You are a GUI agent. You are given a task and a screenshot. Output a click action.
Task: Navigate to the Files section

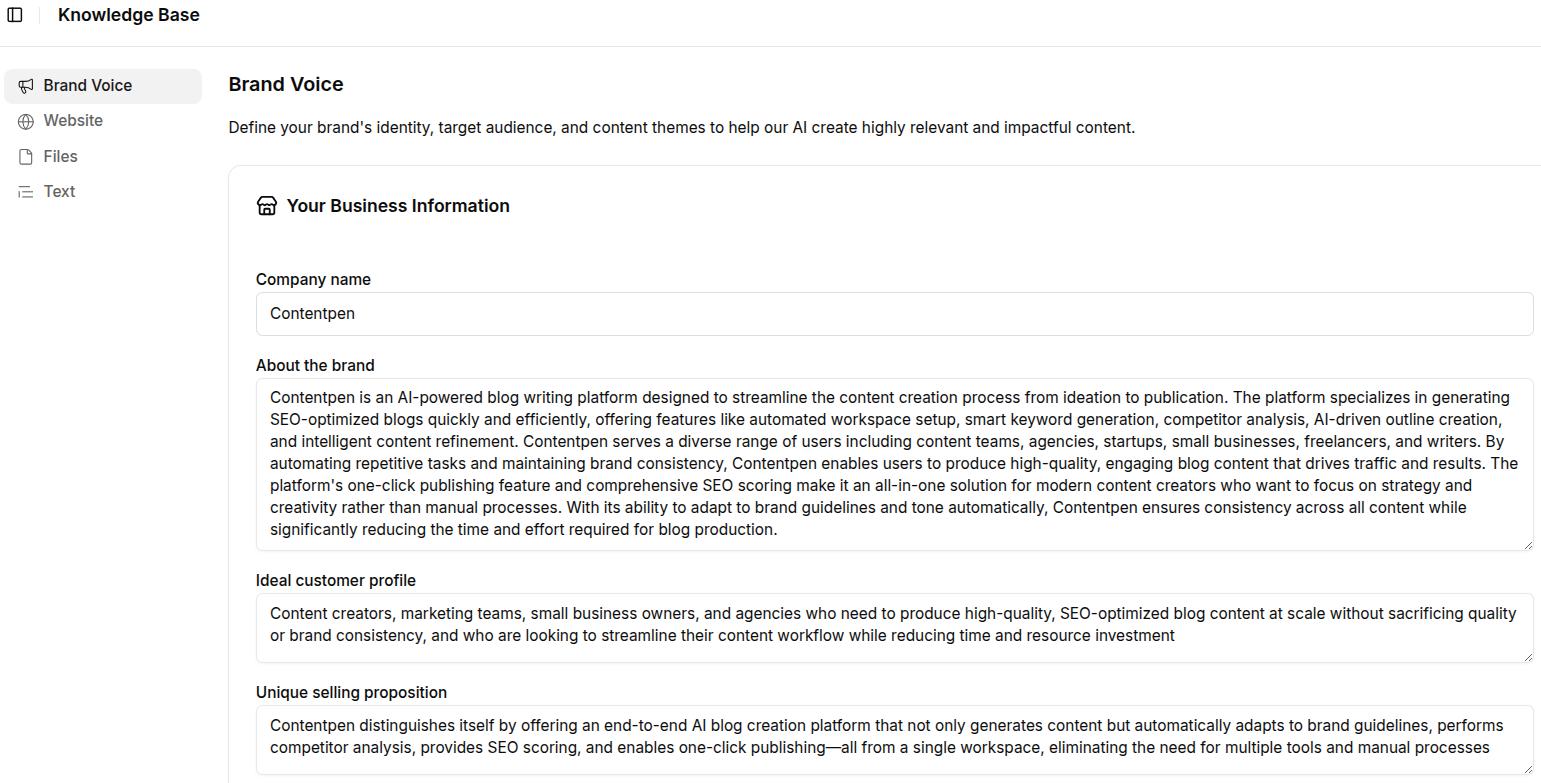(61, 156)
